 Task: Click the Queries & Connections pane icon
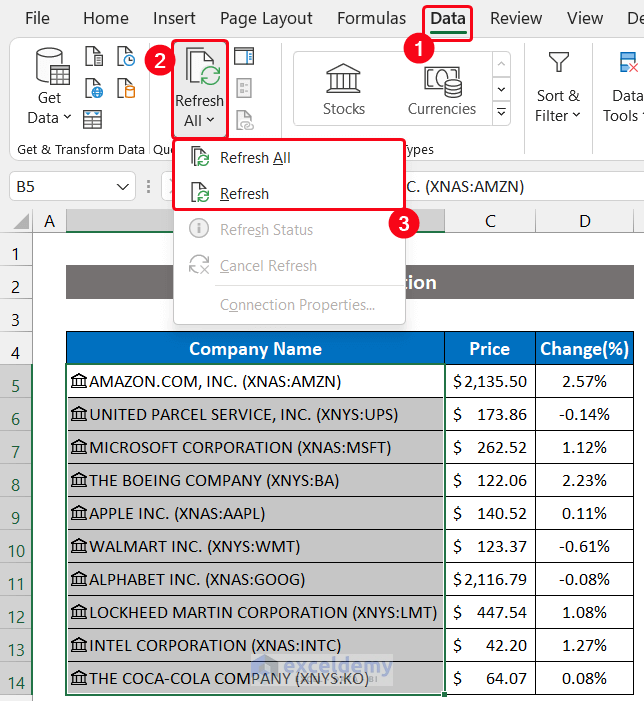tap(244, 56)
